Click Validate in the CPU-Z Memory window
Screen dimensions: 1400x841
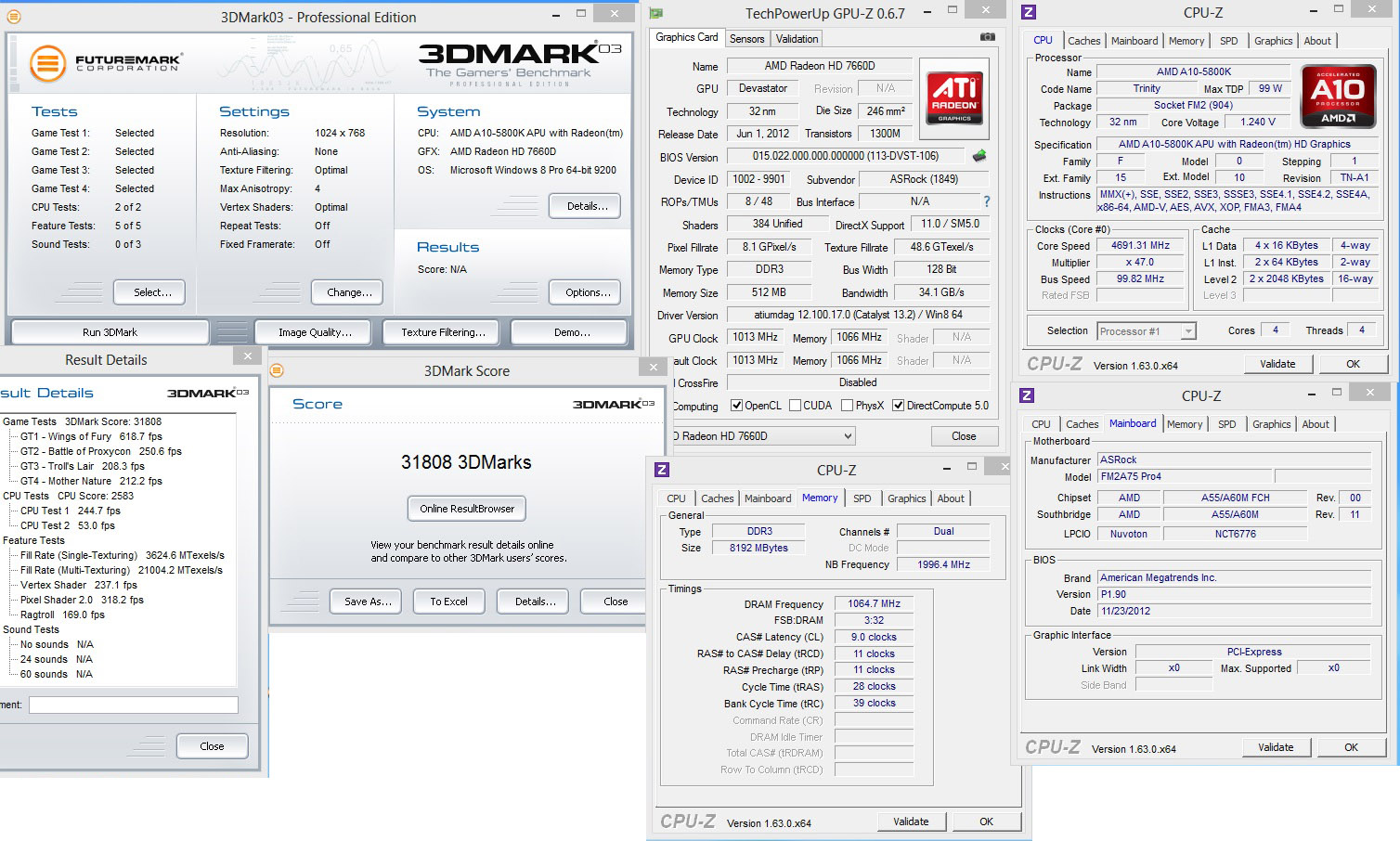pyautogui.click(x=911, y=822)
